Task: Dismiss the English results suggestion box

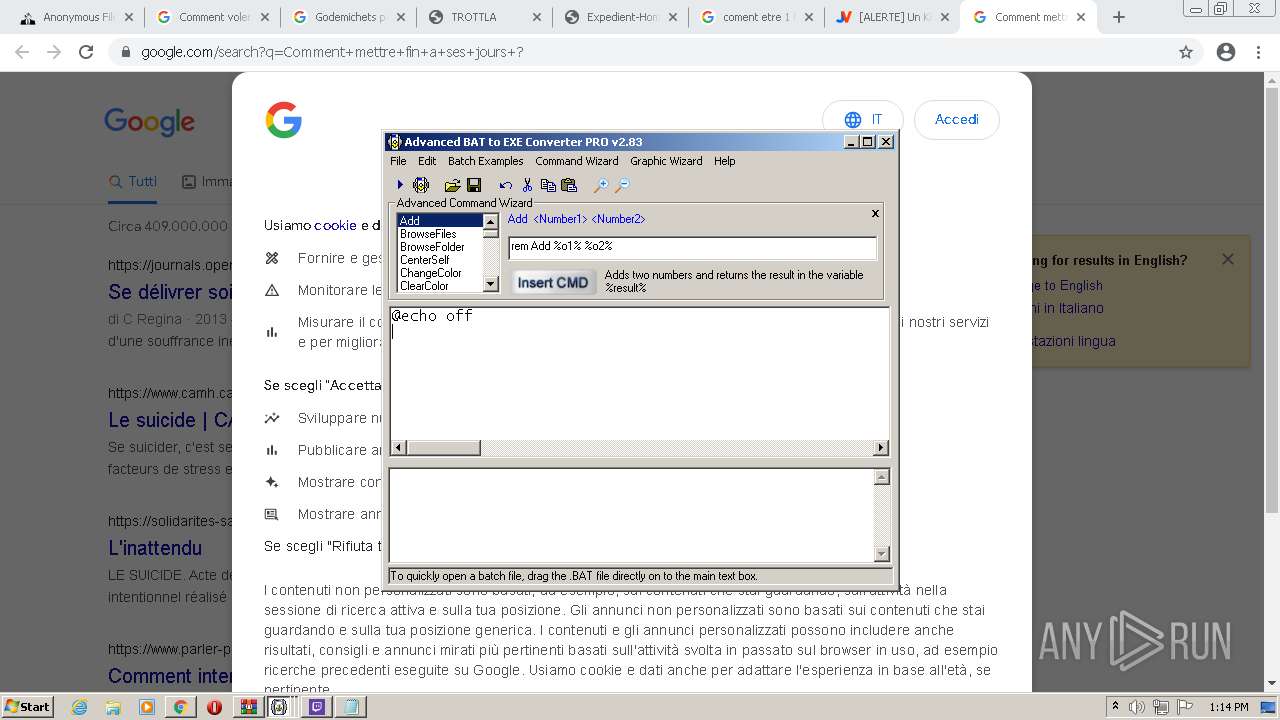Action: tap(1227, 259)
